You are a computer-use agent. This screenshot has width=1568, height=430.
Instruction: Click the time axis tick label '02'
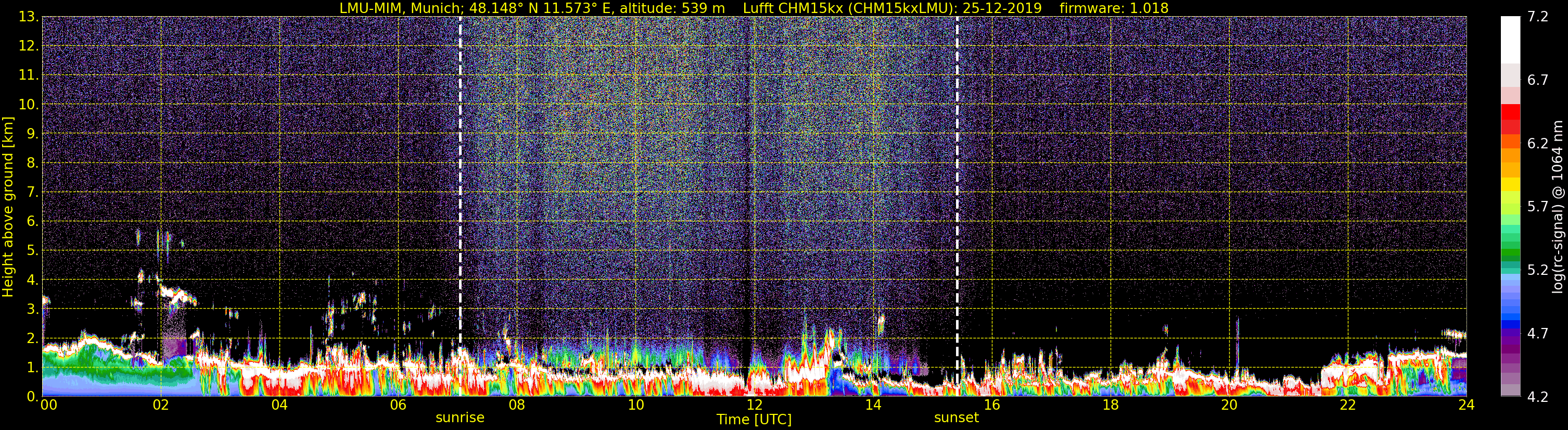coord(161,405)
